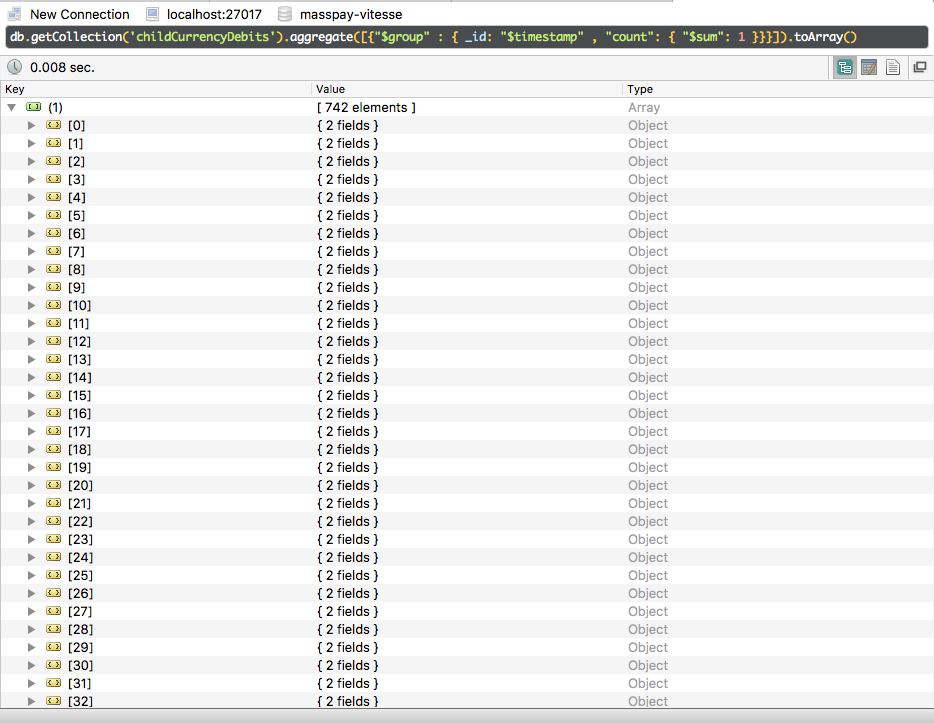Click the object icon for row [30]
This screenshot has width=934, height=723.
click(54, 665)
